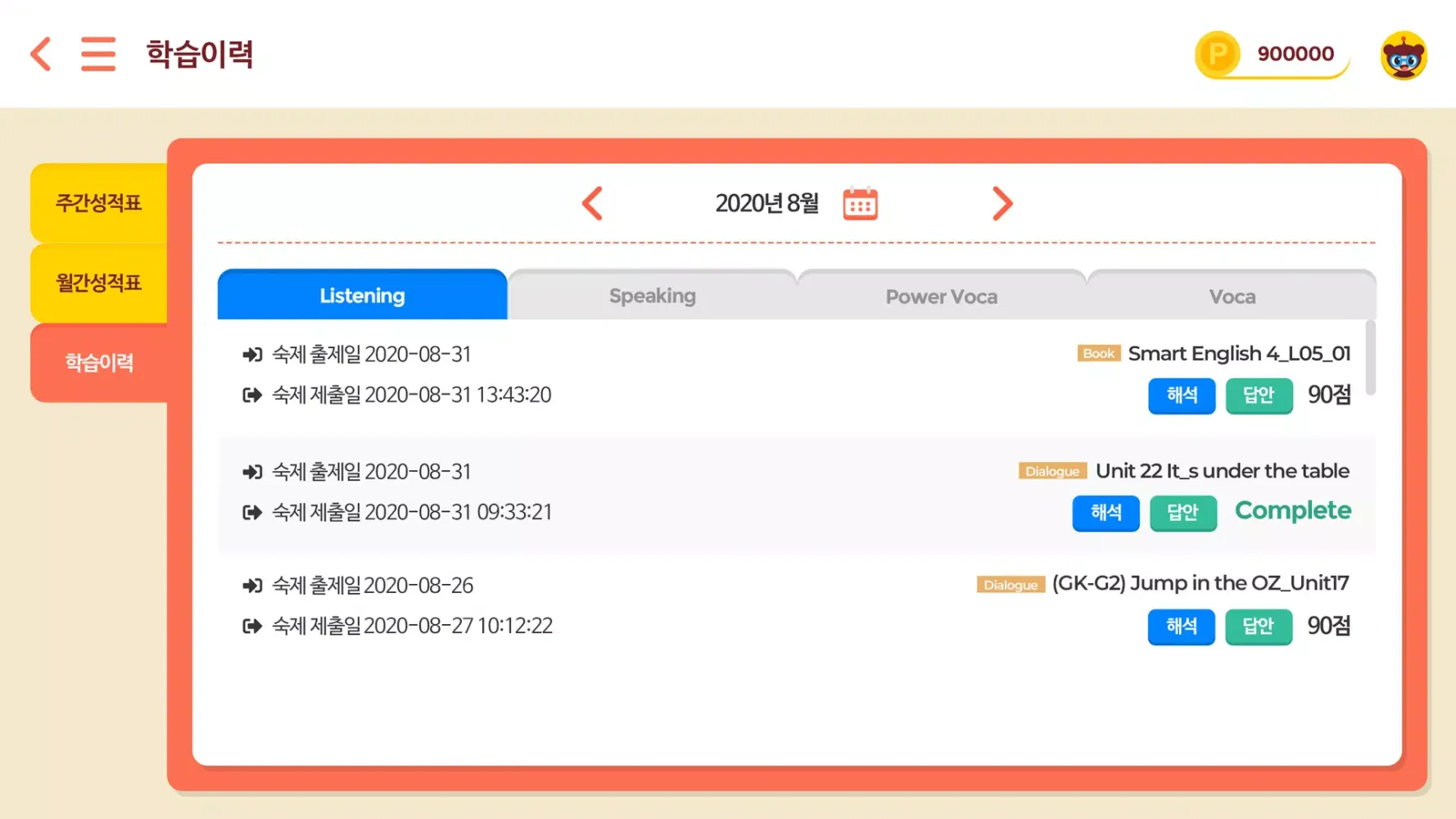View 해석 for Unit 22 dialogue
The height and width of the screenshot is (819, 1456).
coord(1106,513)
